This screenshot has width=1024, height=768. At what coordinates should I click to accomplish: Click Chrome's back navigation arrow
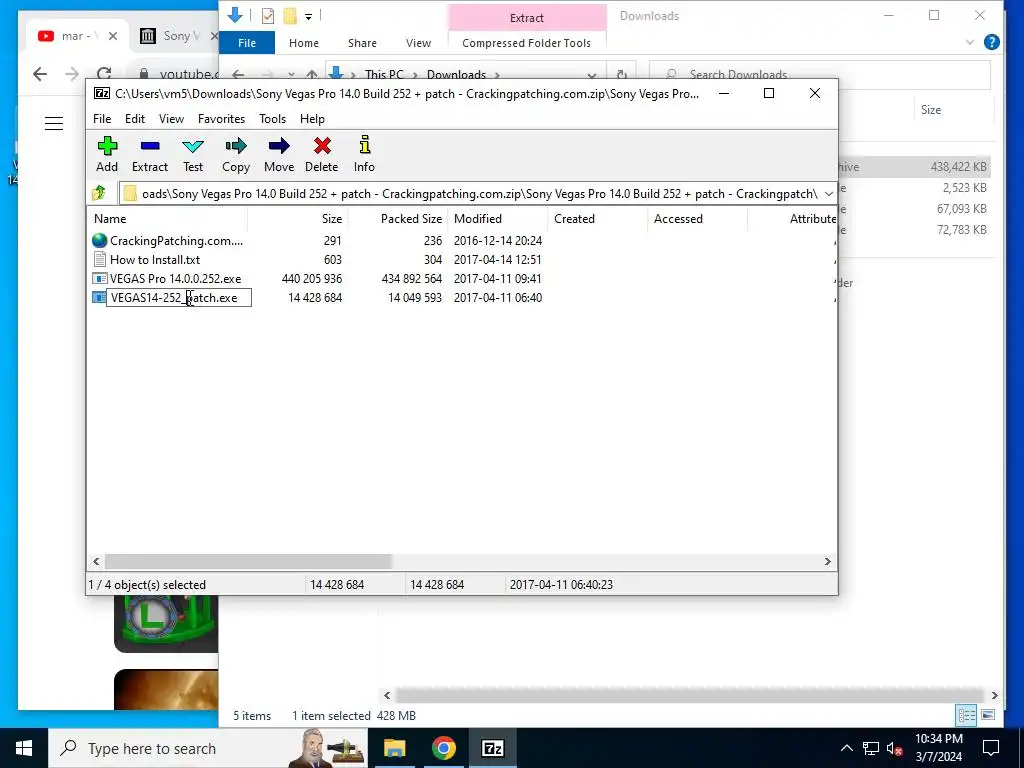[40, 74]
